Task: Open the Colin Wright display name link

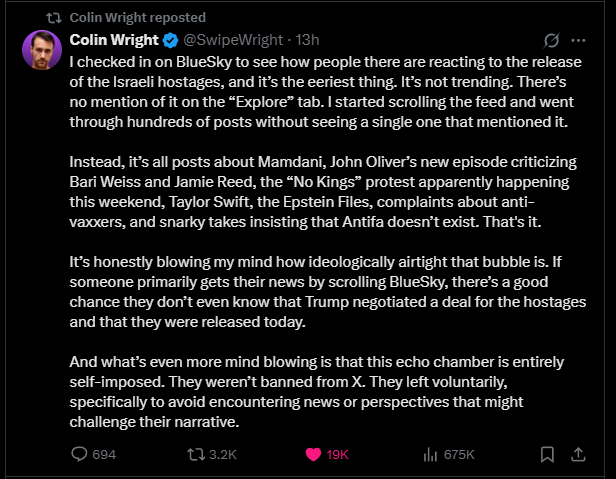Action: [114, 39]
